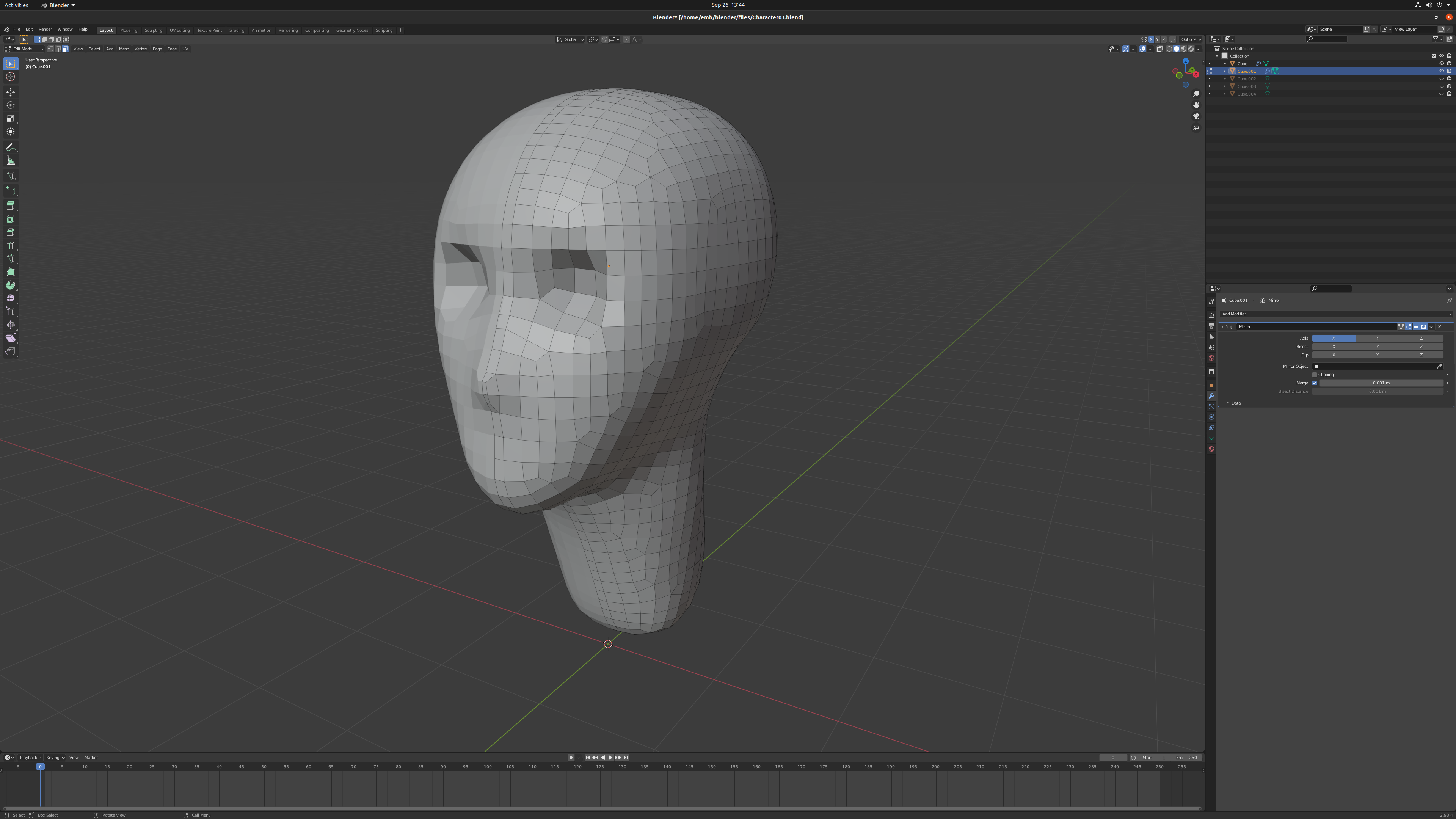Select the Shear tool

pos(11,338)
